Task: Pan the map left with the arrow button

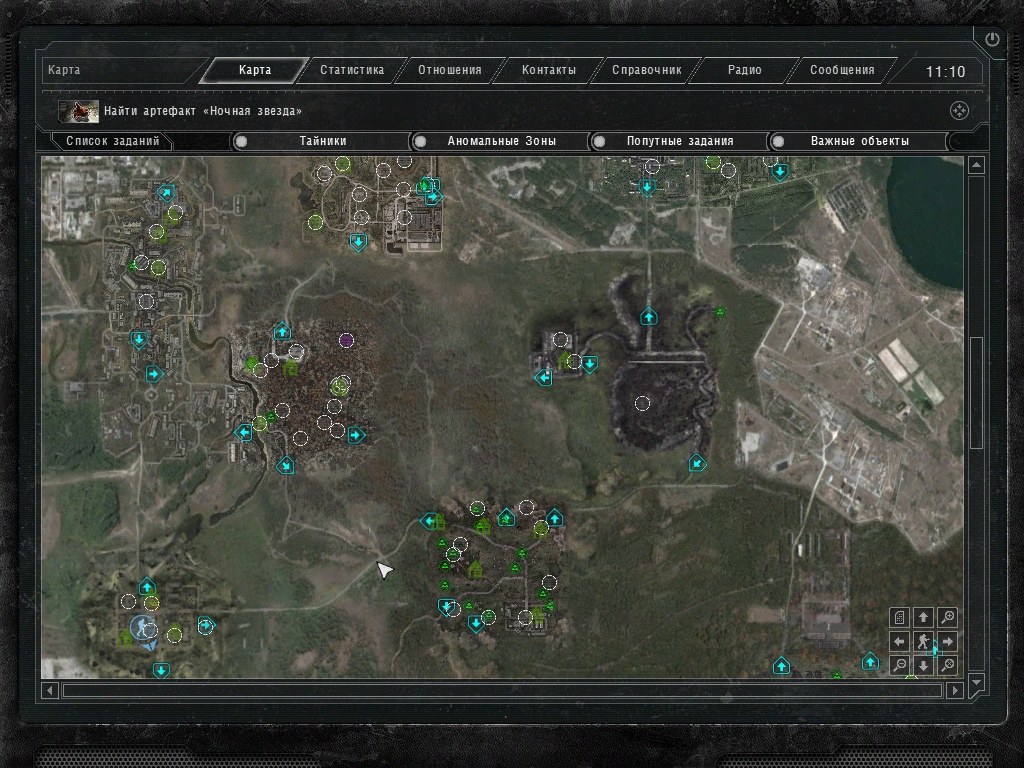Action: [899, 641]
